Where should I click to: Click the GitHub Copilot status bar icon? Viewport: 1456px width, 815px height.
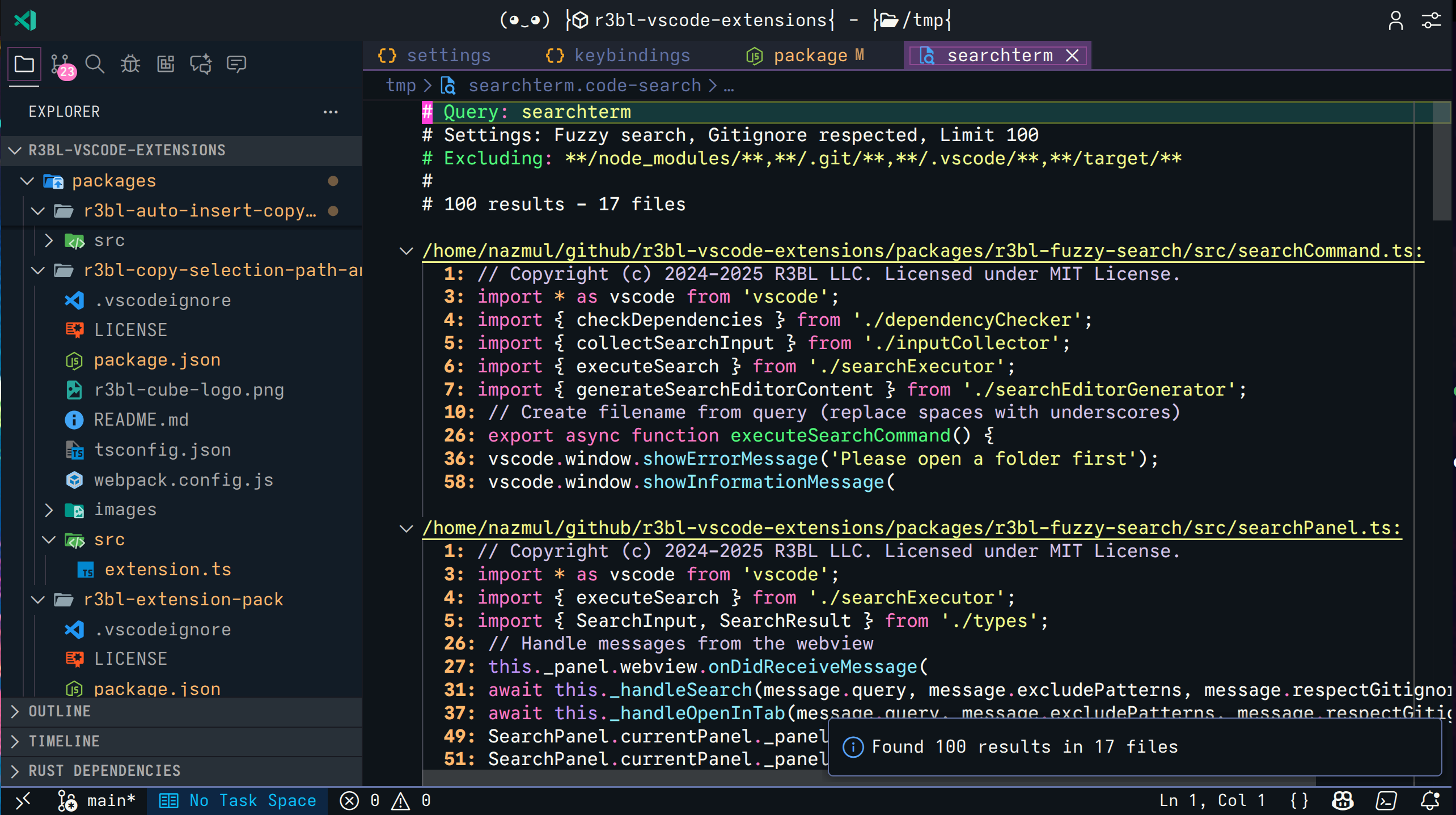click(x=1342, y=800)
